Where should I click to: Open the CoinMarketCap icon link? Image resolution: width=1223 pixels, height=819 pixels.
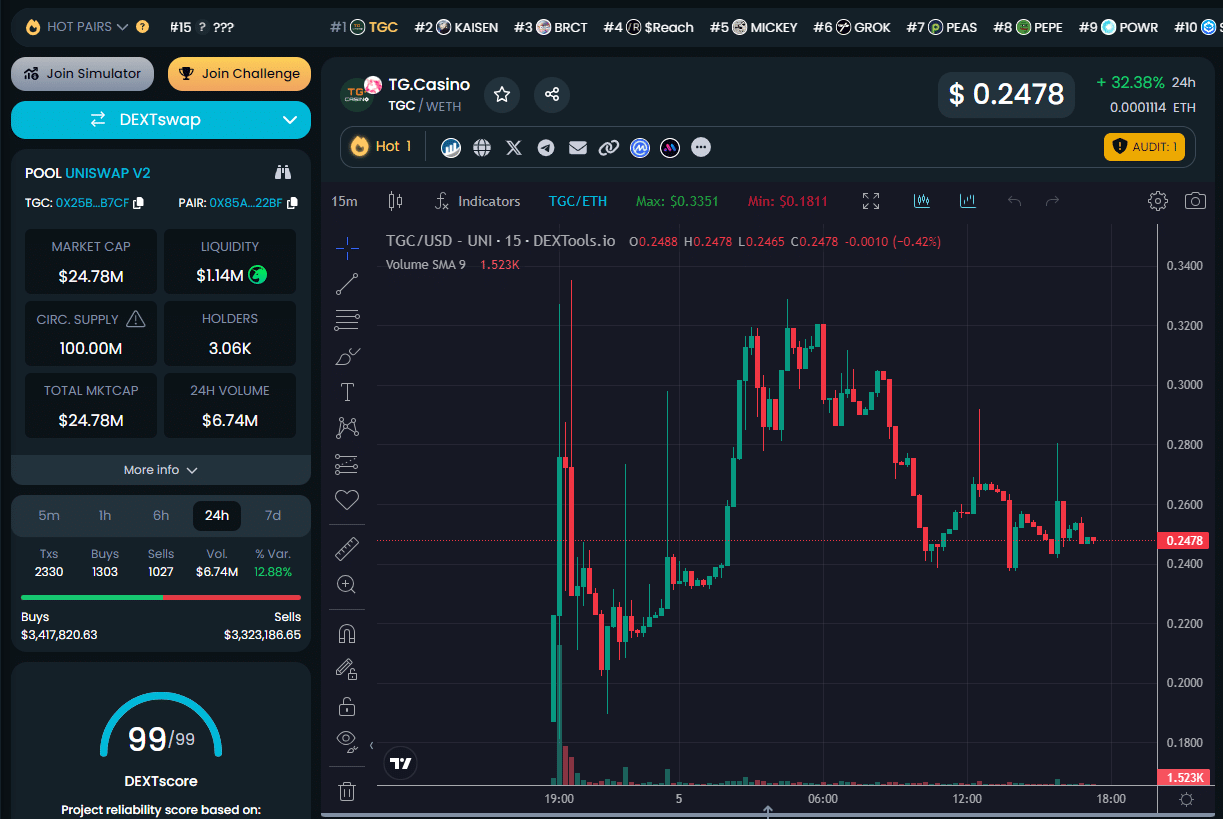click(x=640, y=147)
